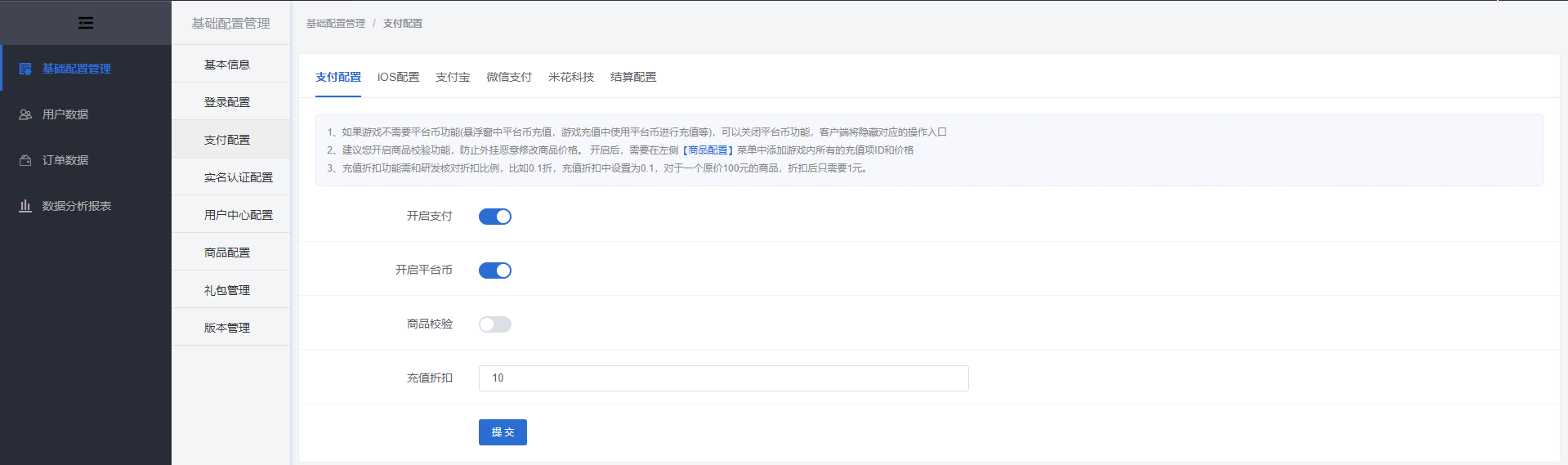Switch to the iOS配置 tab
The height and width of the screenshot is (465, 1568).
click(398, 77)
